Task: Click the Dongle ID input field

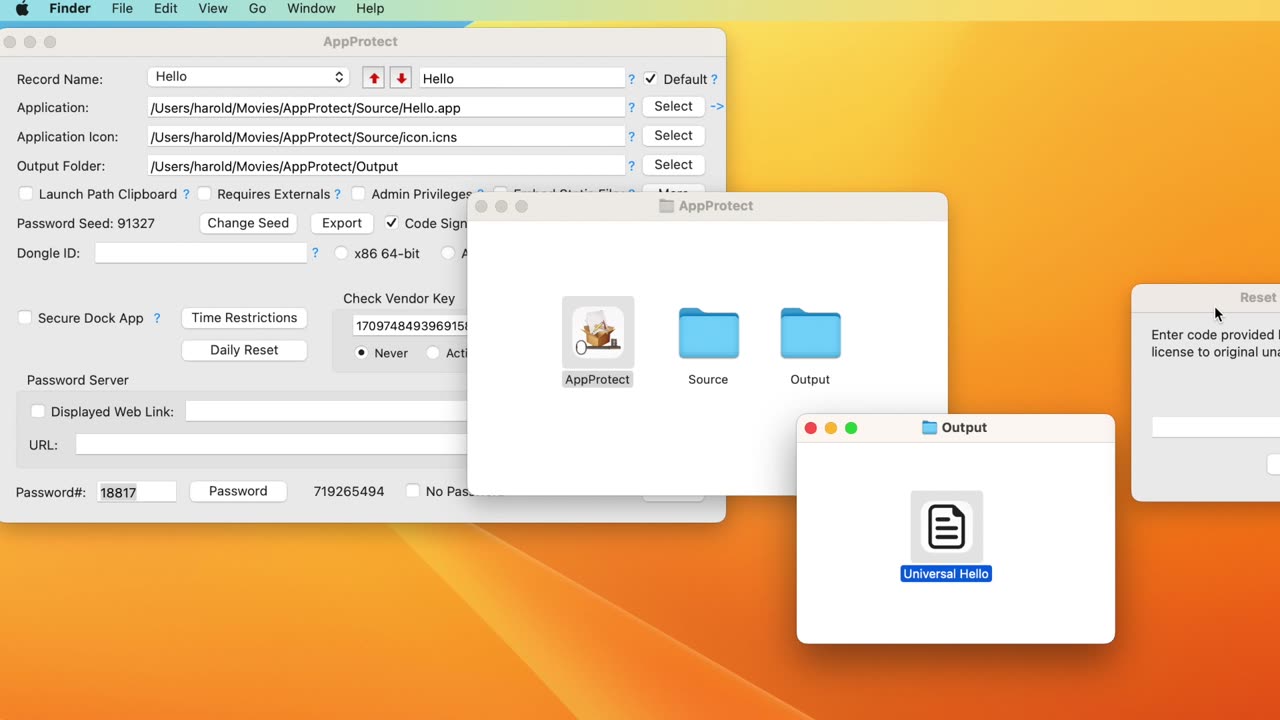Action: click(201, 253)
